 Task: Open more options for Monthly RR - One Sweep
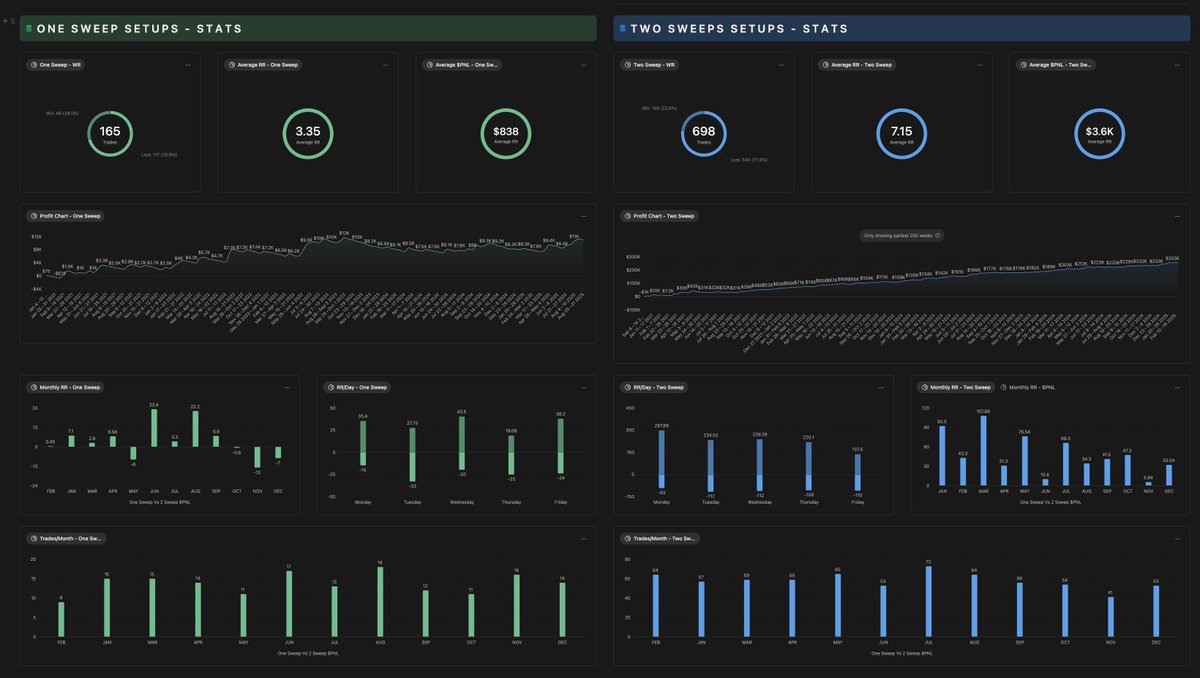[286, 387]
